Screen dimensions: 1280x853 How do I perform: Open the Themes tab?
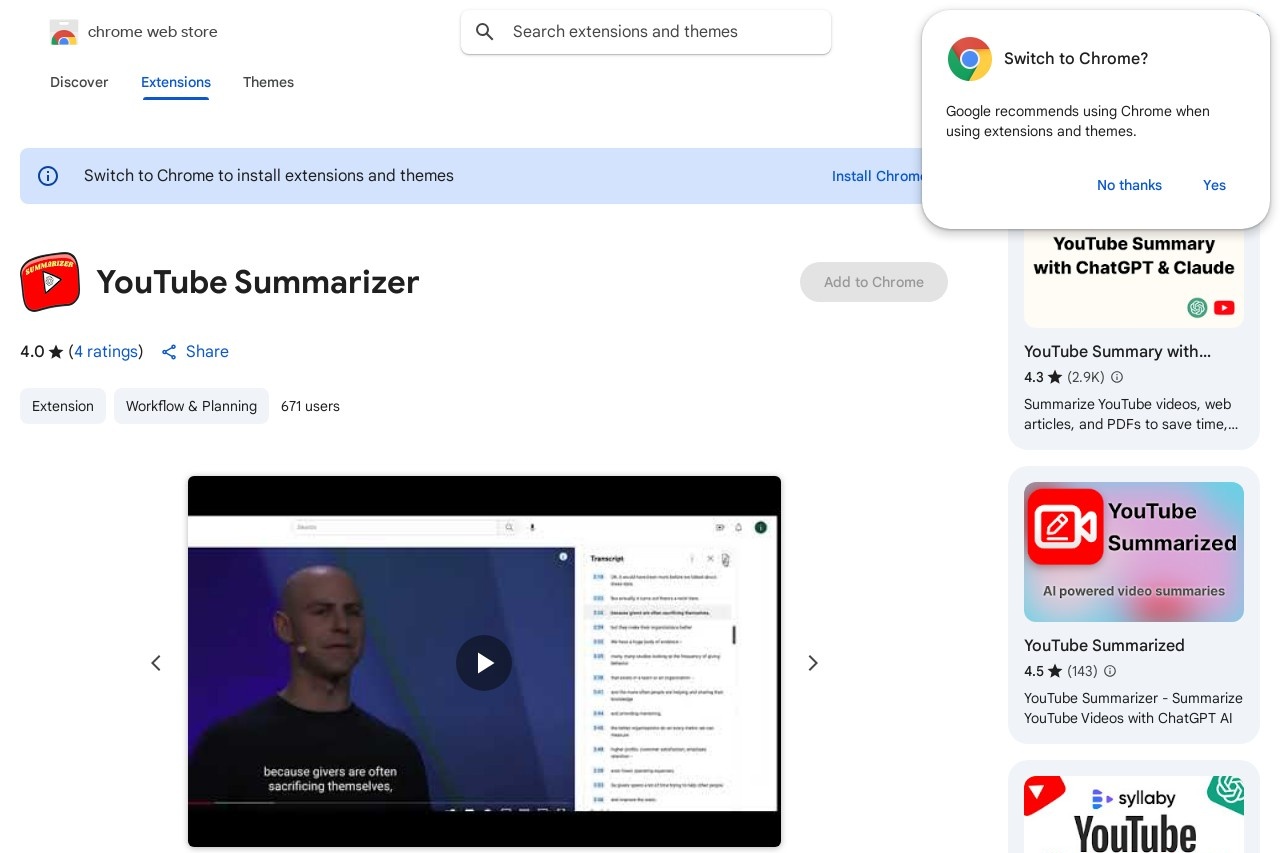tap(268, 82)
